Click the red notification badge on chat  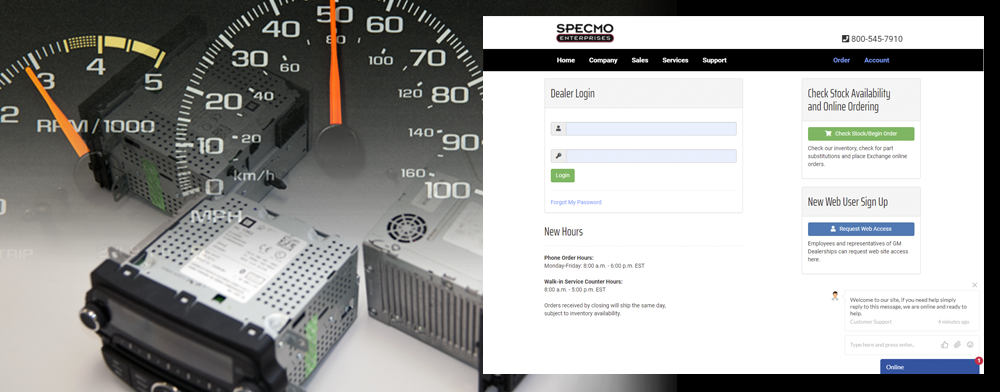pyautogui.click(x=979, y=361)
